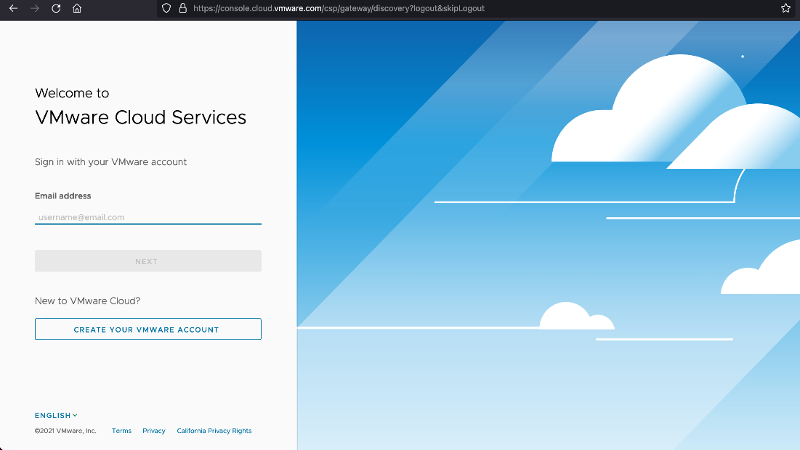
Task: Click the 'VMware Cloud Services' heading
Action: (x=141, y=117)
